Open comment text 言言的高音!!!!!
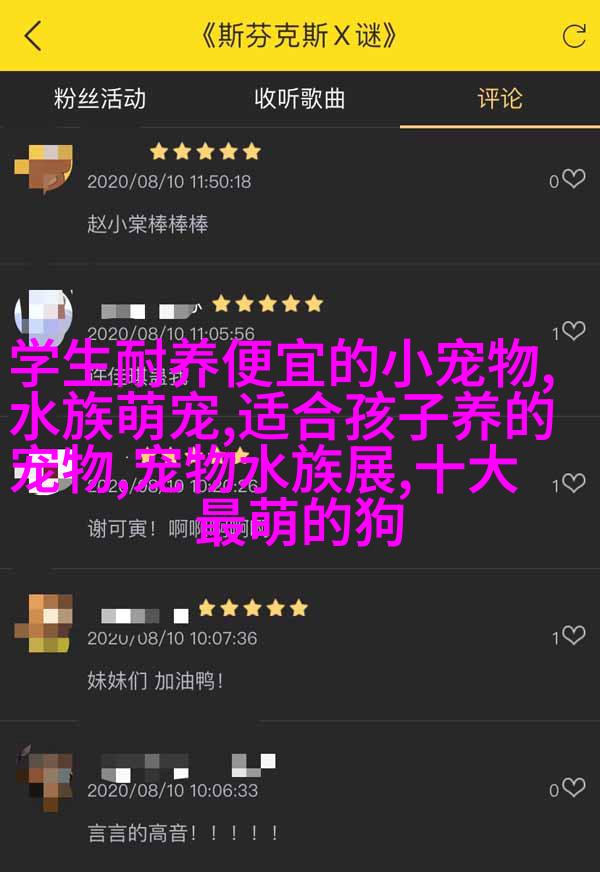This screenshot has width=600, height=872. (184, 833)
